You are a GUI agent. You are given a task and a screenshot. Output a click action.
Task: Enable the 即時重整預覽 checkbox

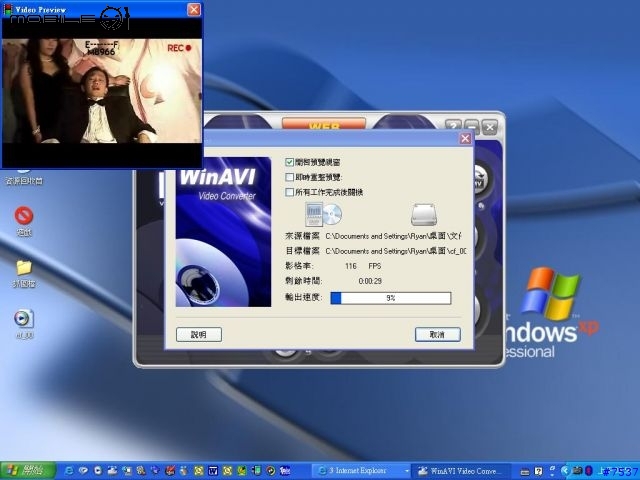tap(289, 177)
